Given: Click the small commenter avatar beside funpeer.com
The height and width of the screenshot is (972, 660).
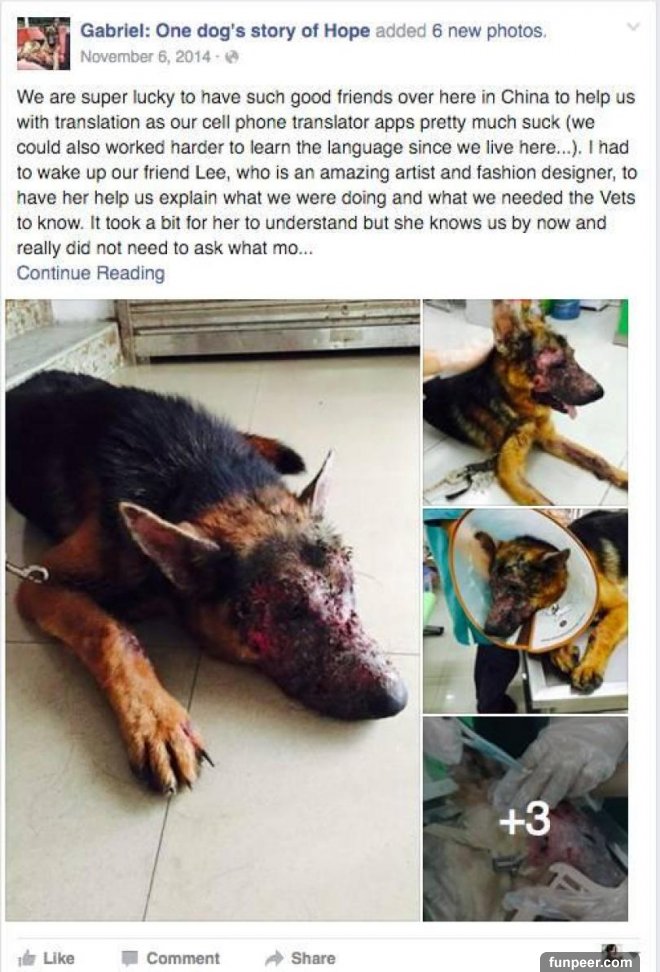Looking at the screenshot, I should click(x=612, y=949).
